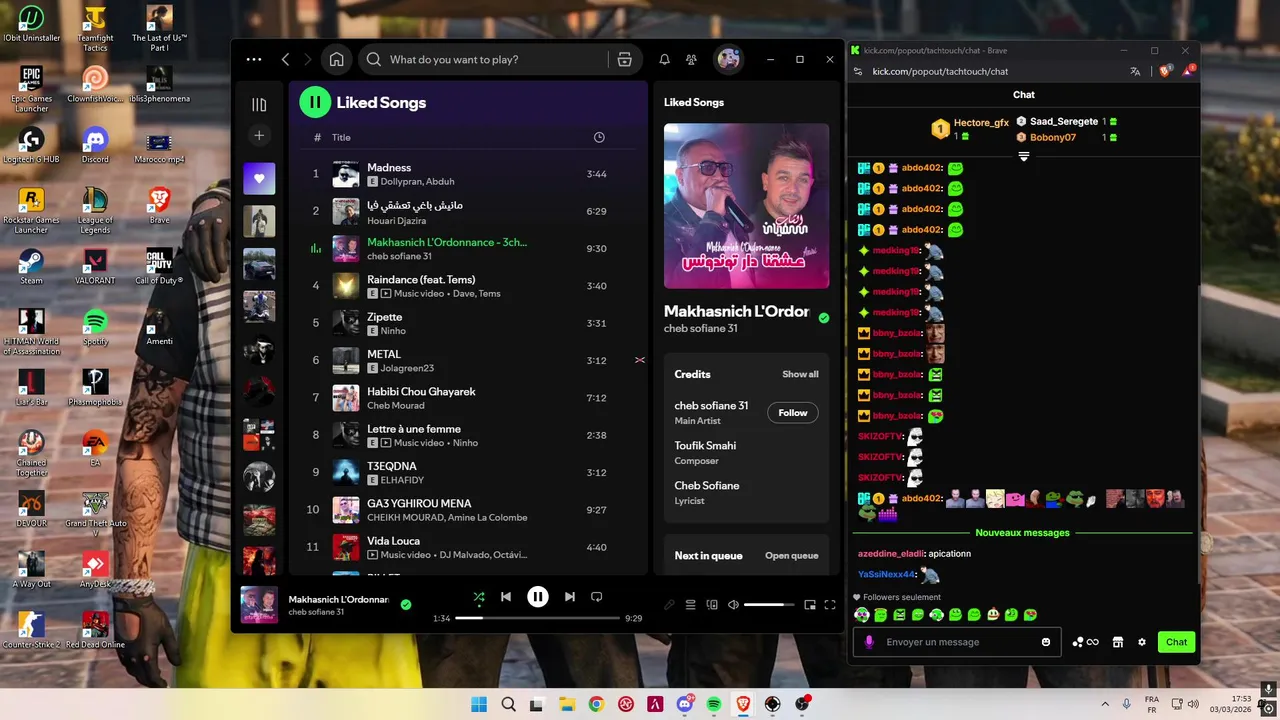Go to Spotify Home
Image resolution: width=1280 pixels, height=720 pixels.
(336, 60)
